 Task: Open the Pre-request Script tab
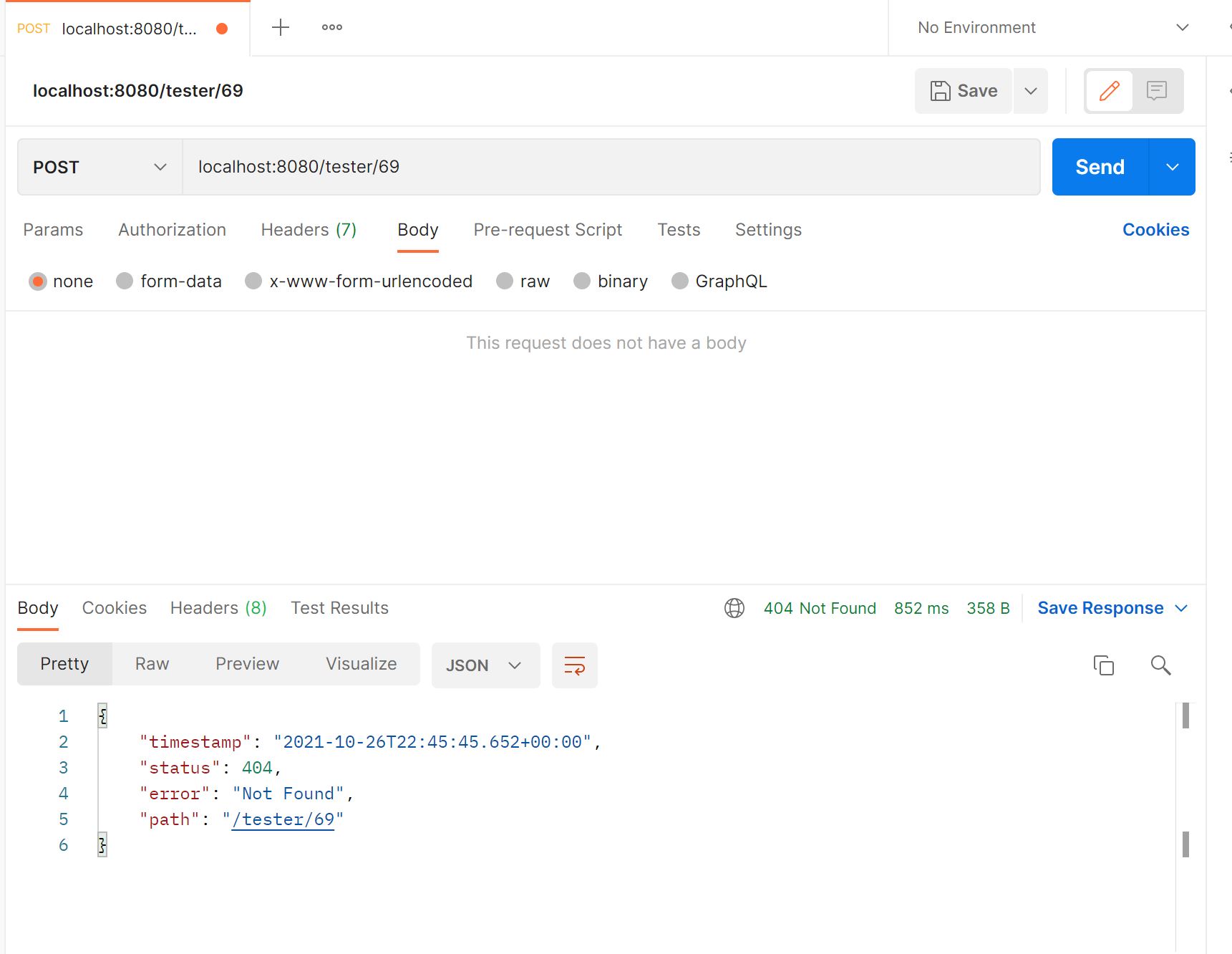point(548,230)
